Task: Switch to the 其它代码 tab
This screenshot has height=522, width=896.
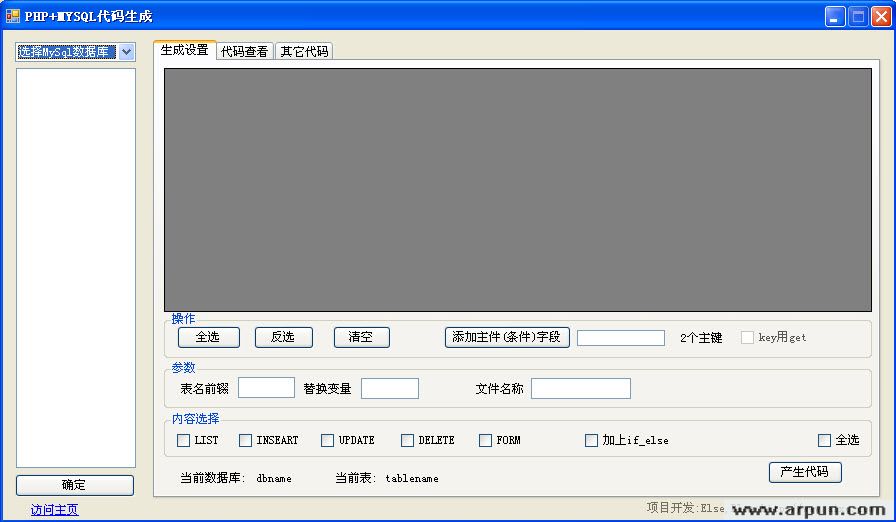Action: [x=304, y=51]
